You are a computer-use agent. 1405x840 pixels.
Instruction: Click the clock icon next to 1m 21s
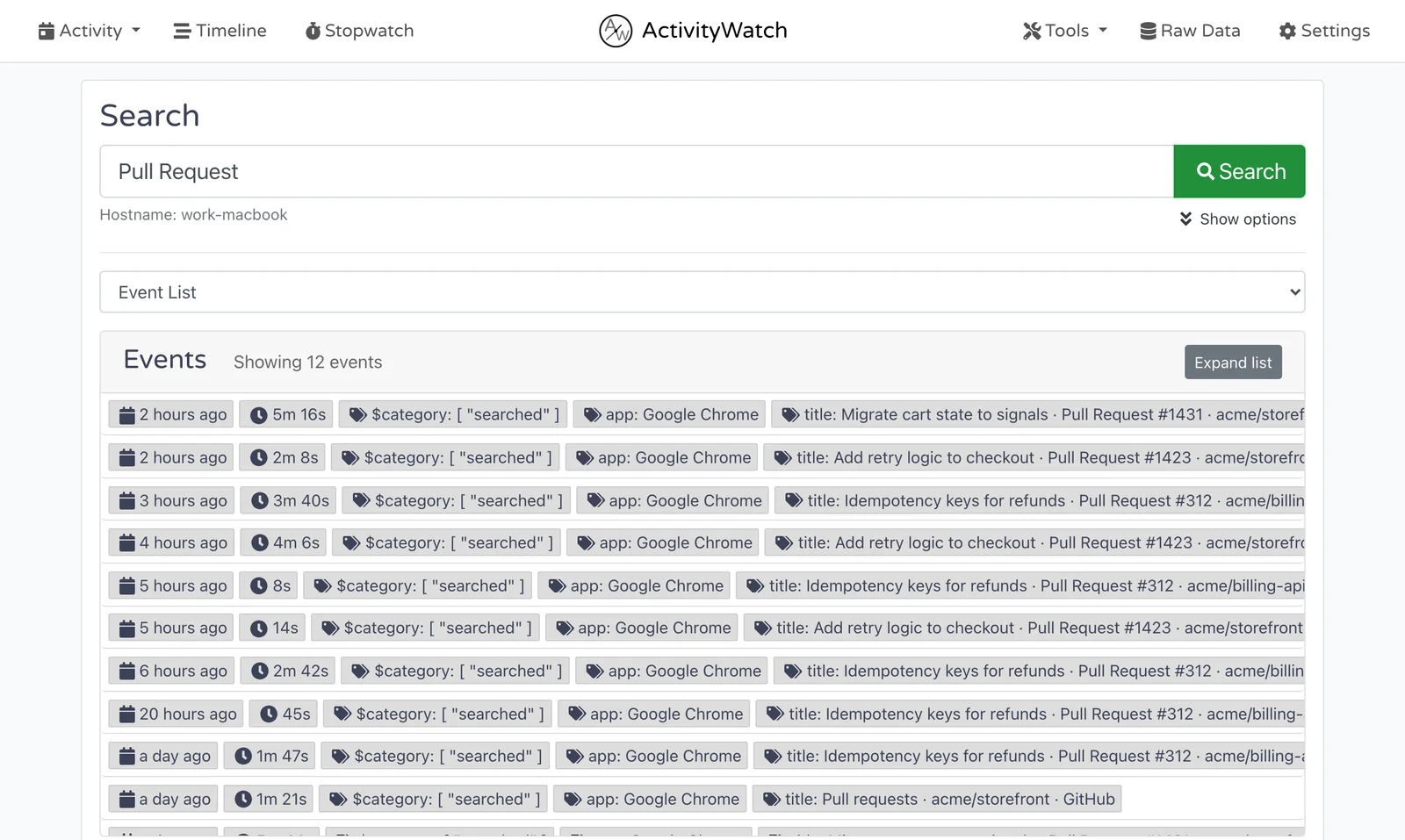click(243, 800)
